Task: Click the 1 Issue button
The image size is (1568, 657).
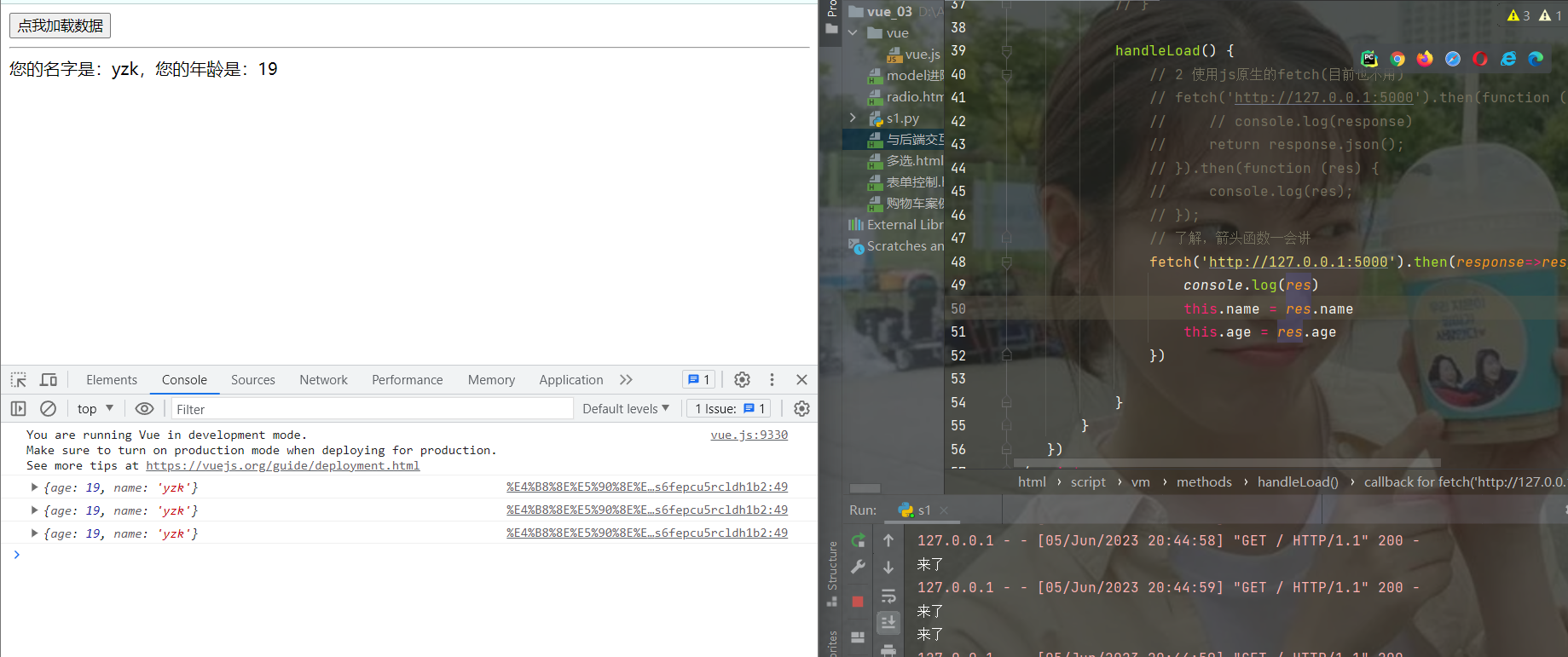Action: 729,409
